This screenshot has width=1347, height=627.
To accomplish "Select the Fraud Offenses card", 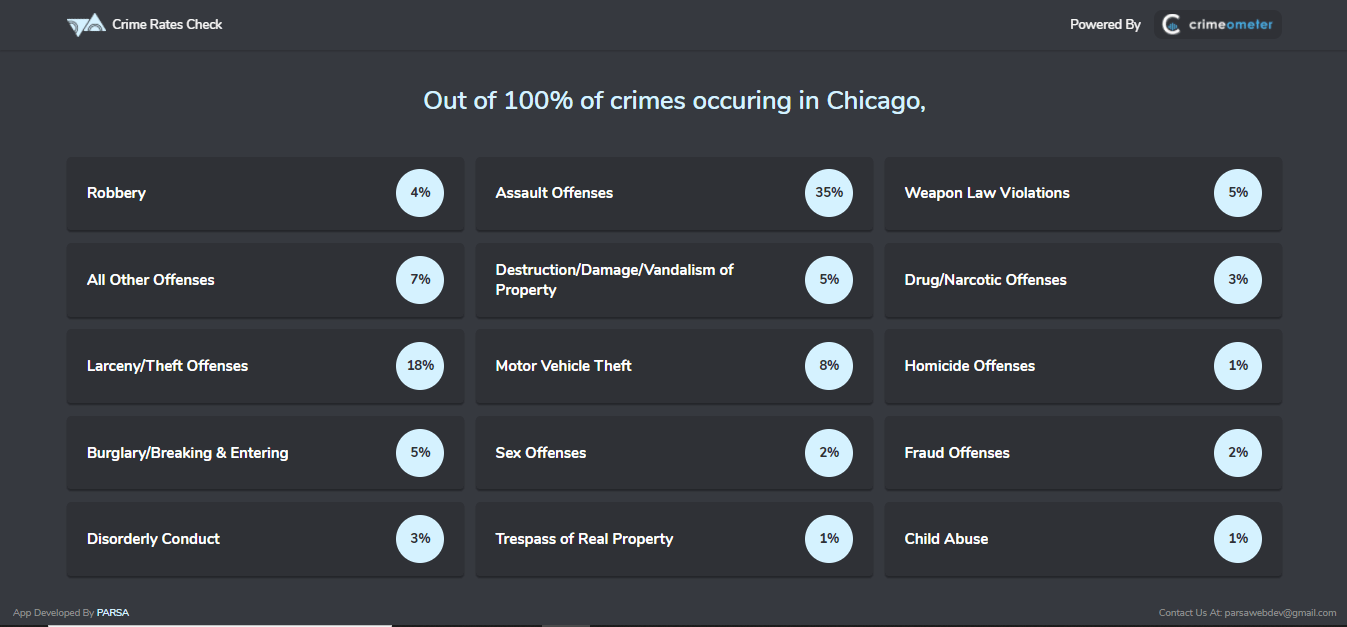I will tap(1083, 453).
